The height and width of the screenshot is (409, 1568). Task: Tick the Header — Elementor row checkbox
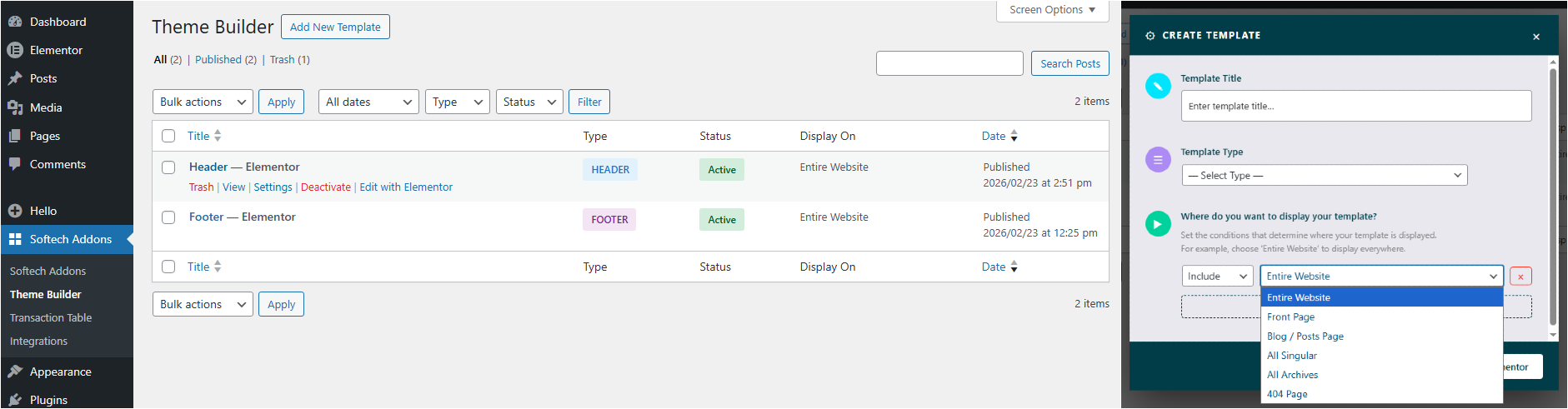[x=168, y=167]
